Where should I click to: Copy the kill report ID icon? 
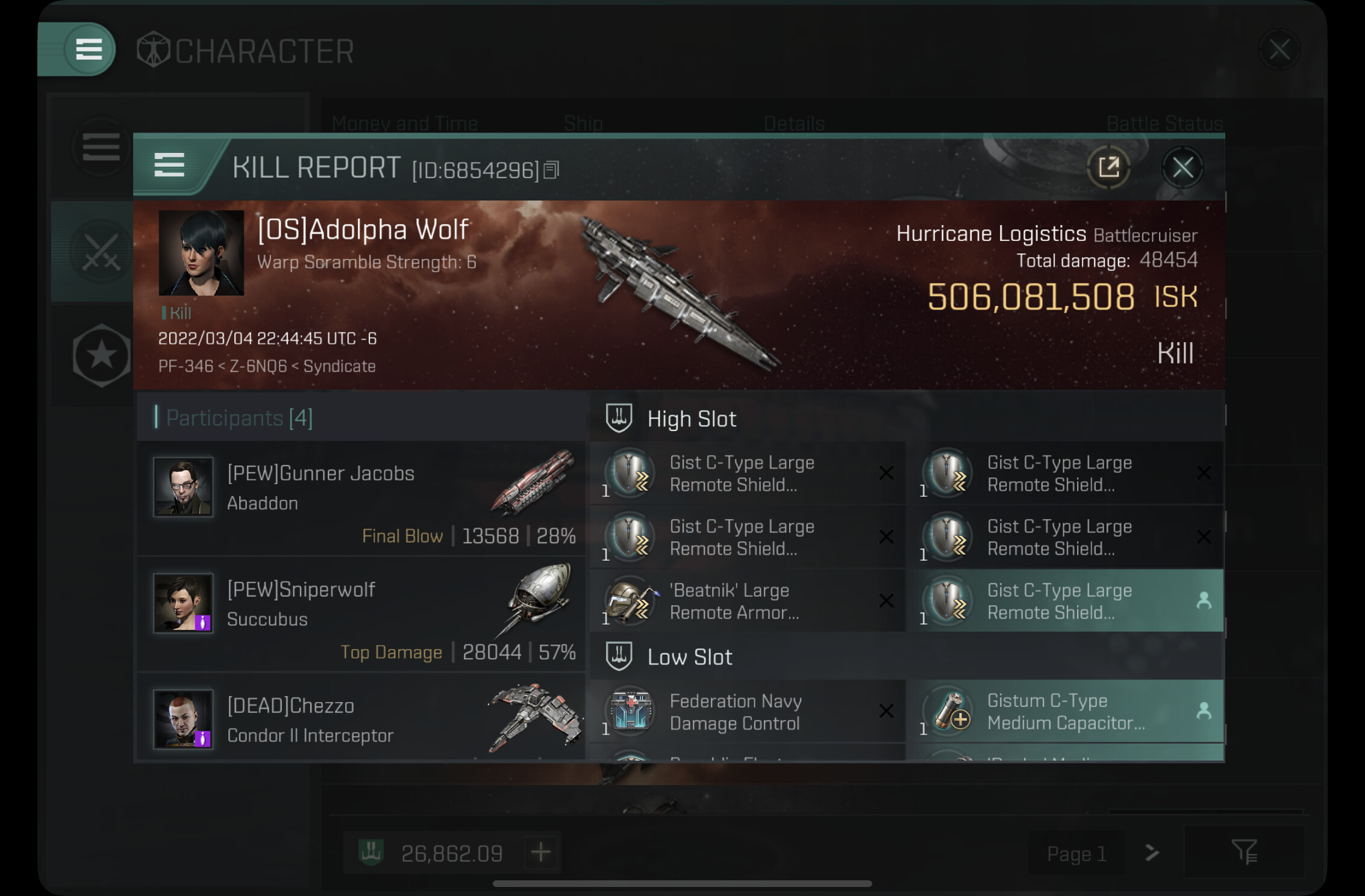coord(551,170)
